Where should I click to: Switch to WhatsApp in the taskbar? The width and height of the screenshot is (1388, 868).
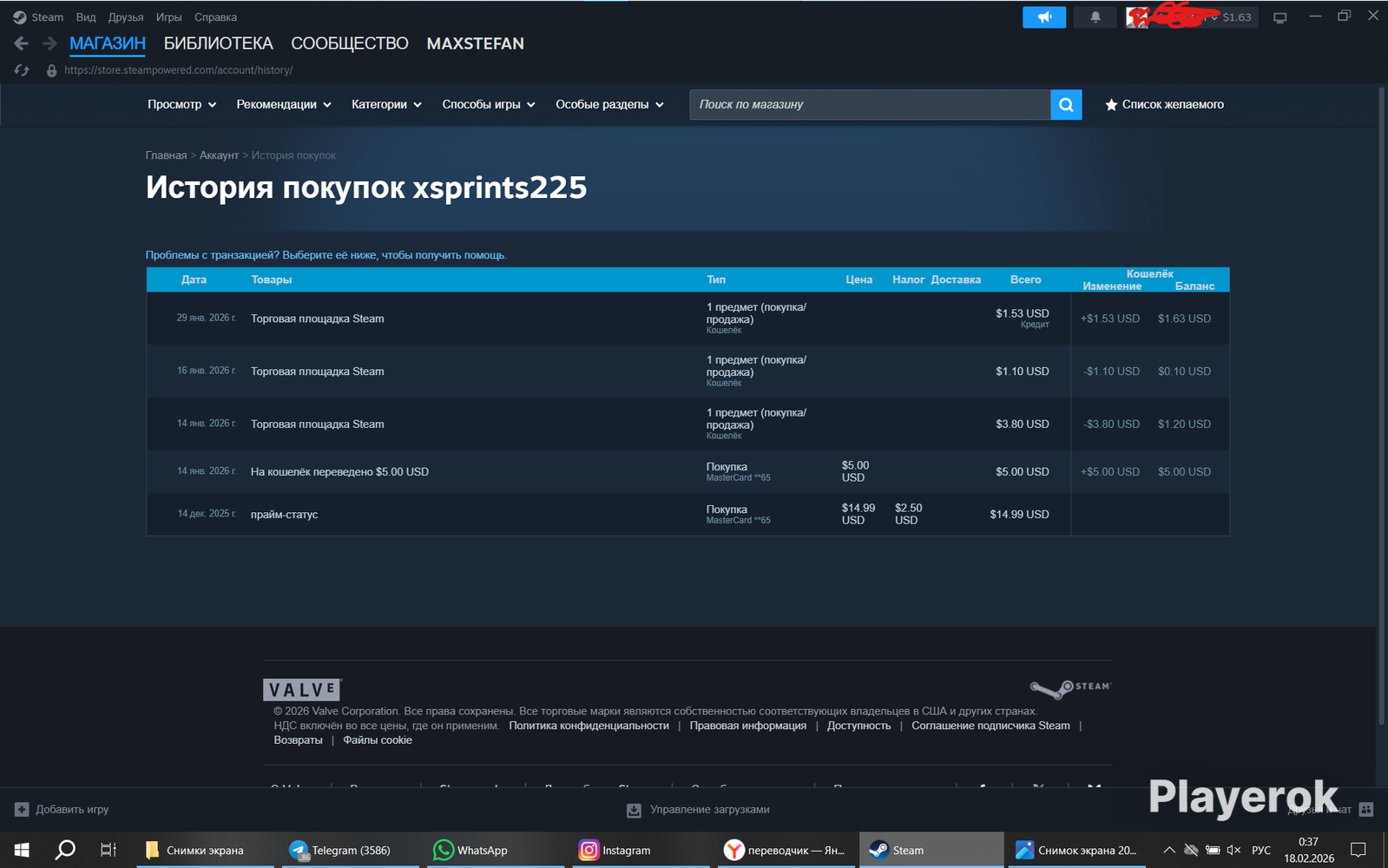click(x=497, y=850)
